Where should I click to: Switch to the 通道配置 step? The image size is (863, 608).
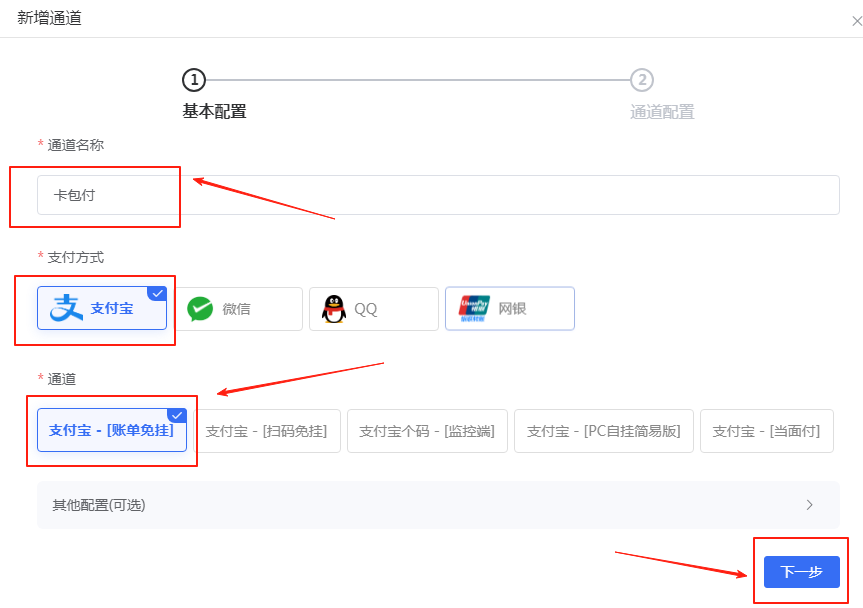tap(662, 111)
